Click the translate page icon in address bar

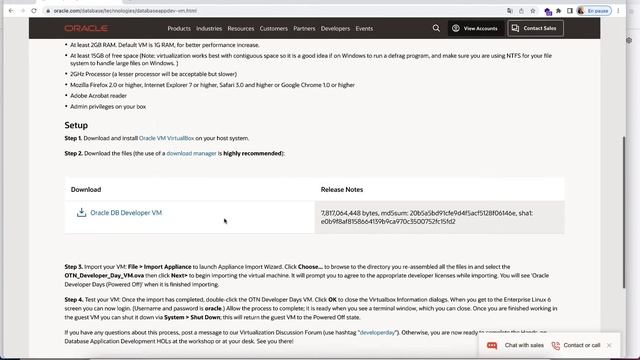(510, 11)
